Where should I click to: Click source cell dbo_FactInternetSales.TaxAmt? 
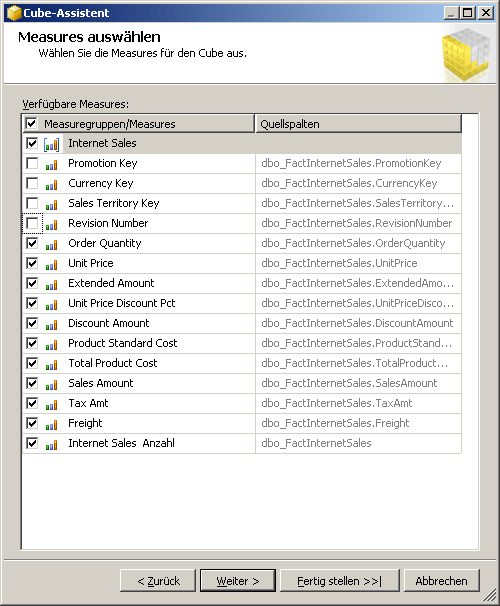(x=358, y=403)
